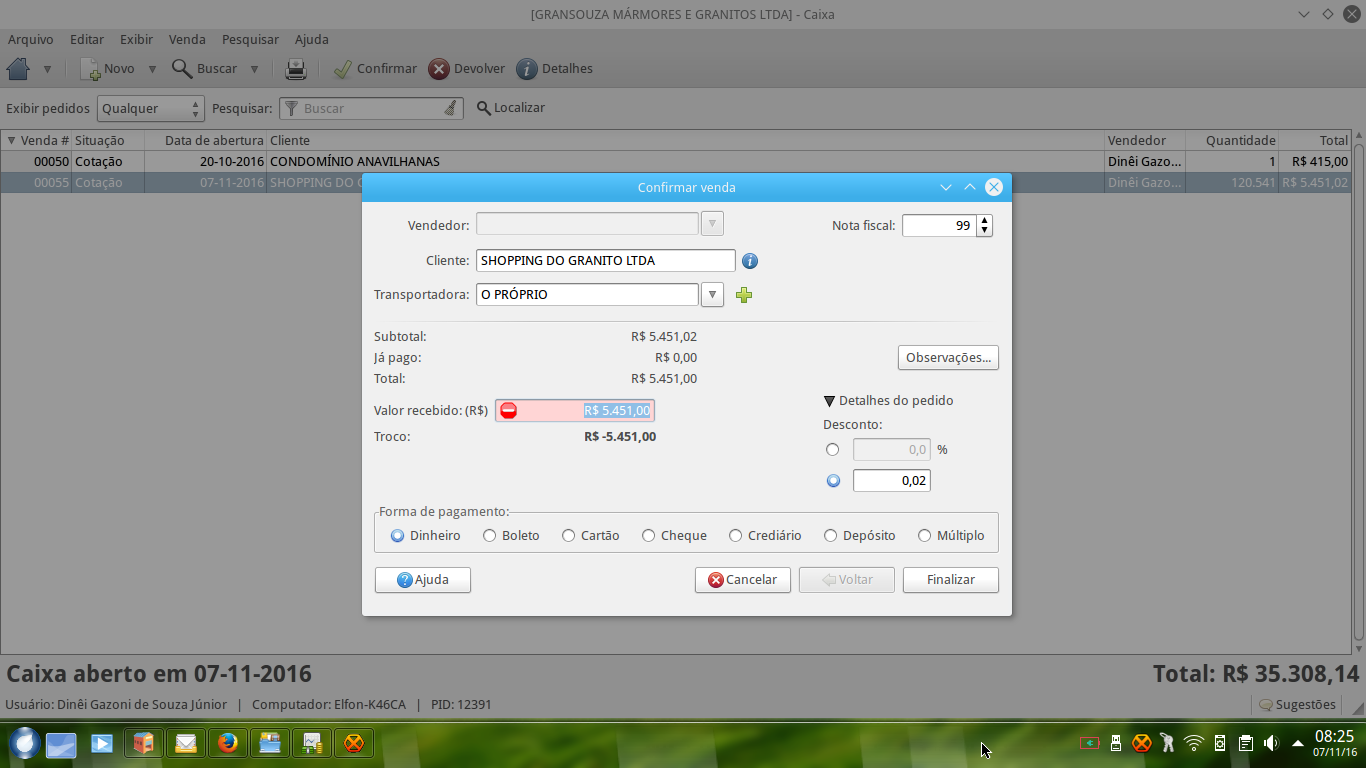Click the Detalhes info toolbar button
Viewport: 1366px width, 768px height.
[555, 69]
